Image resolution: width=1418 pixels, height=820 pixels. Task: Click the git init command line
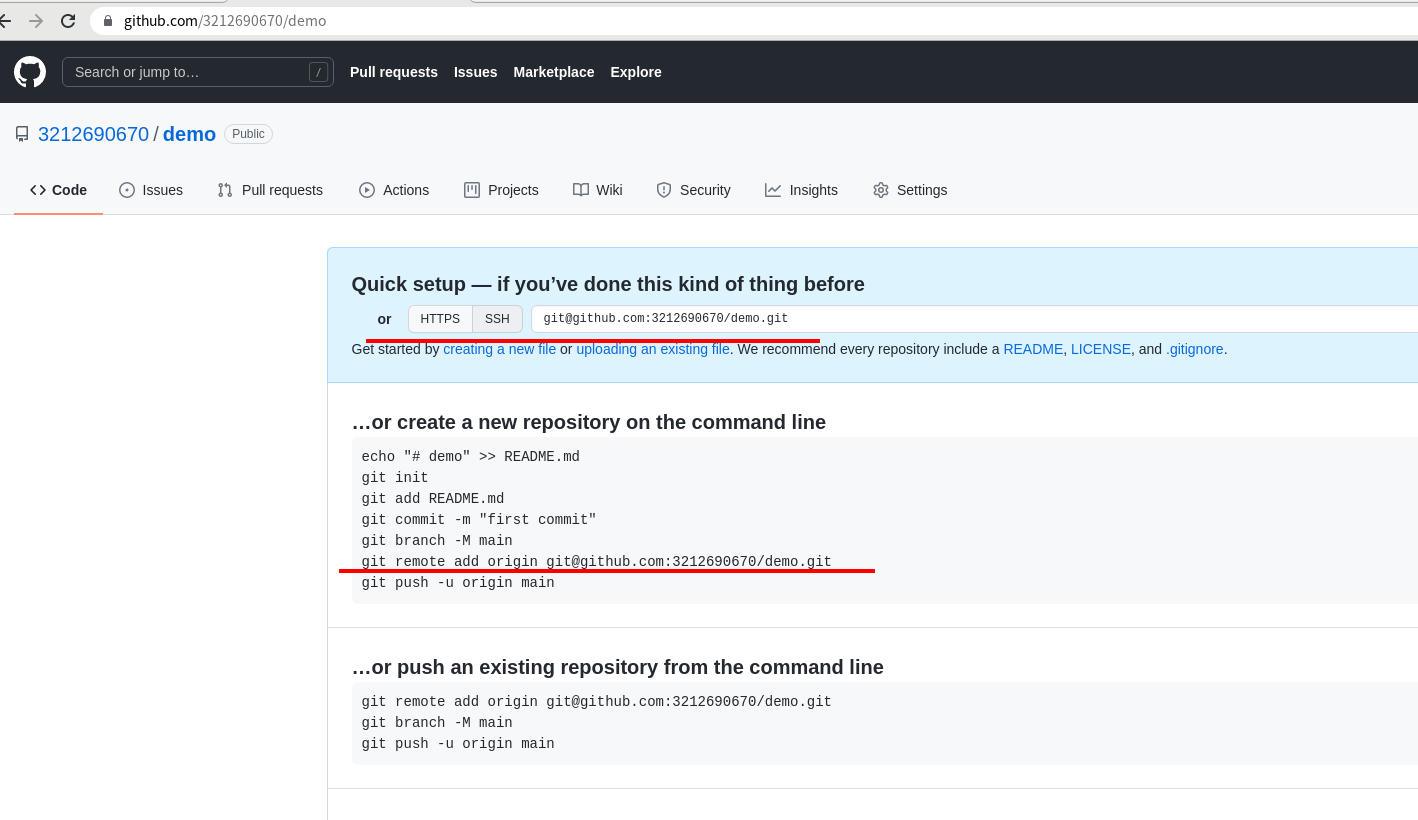click(395, 478)
